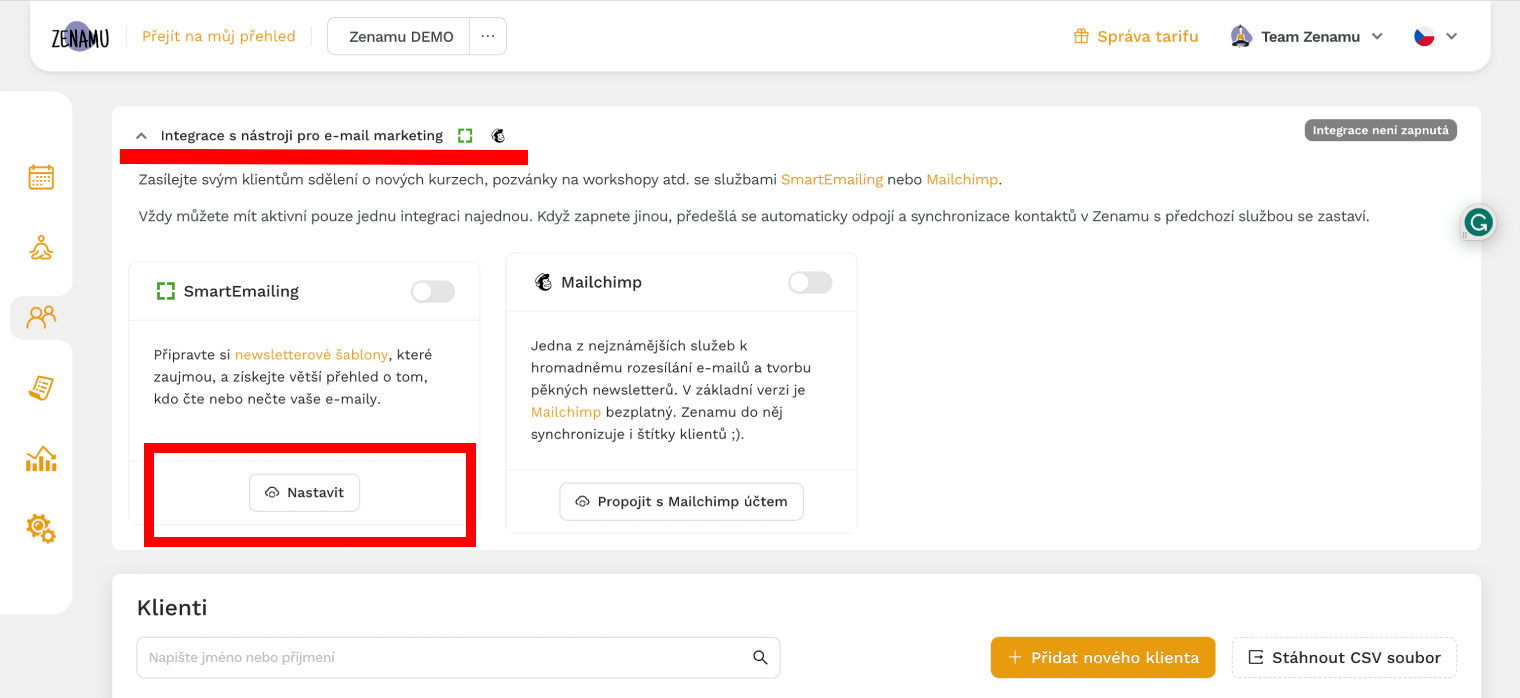Click SmartEmailing logo in its card
Viewport: 1520px width, 698px height.
[166, 291]
